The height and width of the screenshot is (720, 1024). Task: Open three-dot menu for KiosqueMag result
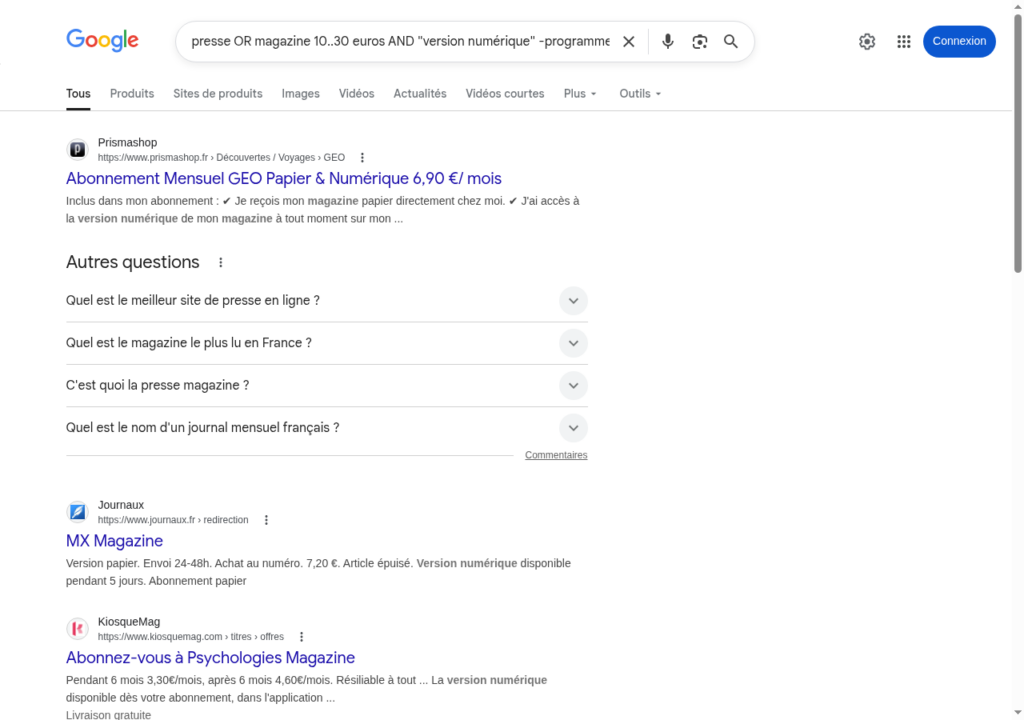(301, 637)
